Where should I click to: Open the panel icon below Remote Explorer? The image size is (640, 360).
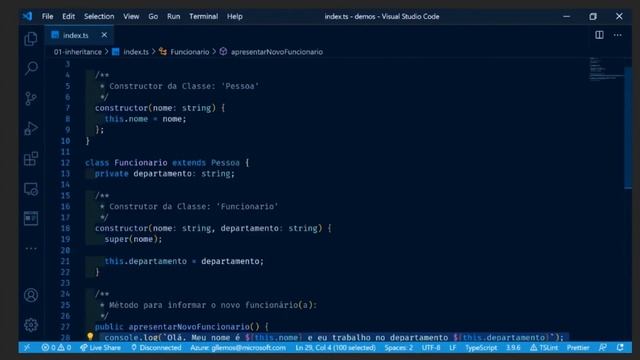31,218
